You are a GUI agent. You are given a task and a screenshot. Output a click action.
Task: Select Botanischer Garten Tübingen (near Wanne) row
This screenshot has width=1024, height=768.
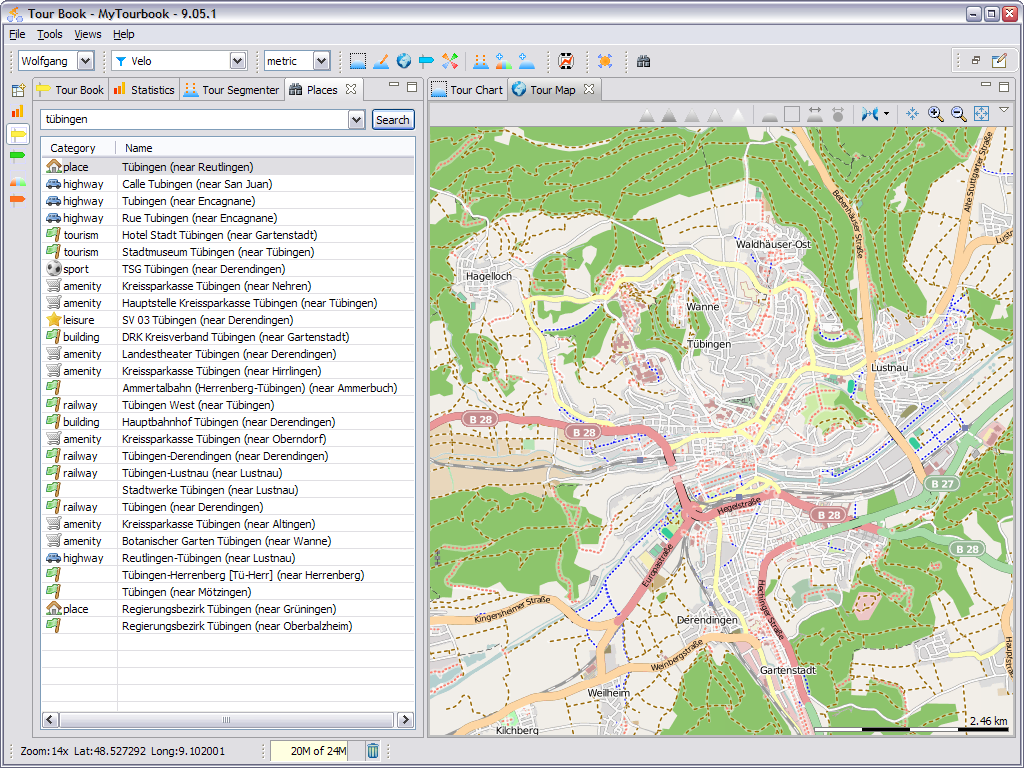pyautogui.click(x=228, y=541)
